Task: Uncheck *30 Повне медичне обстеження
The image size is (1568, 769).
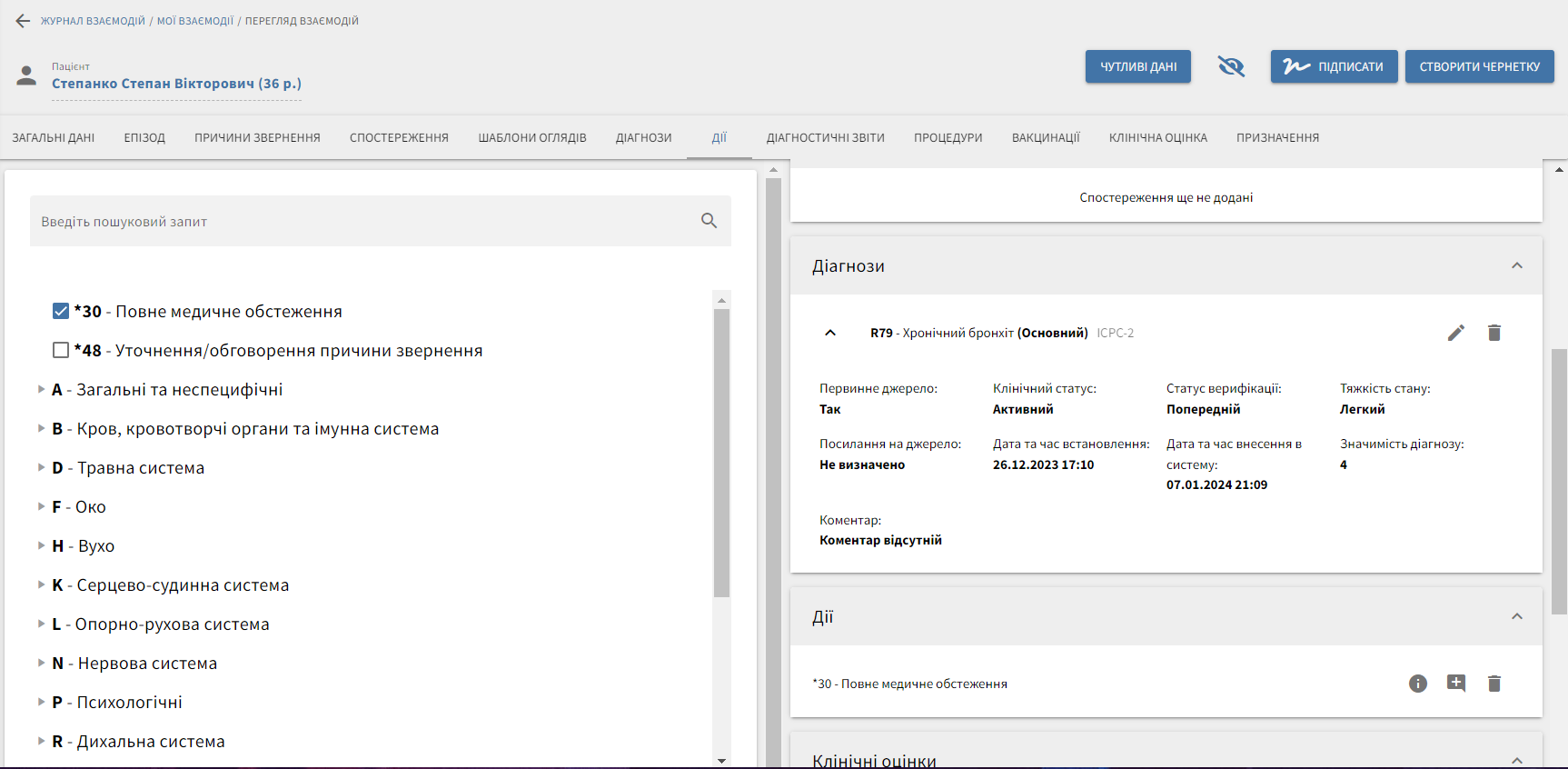Action: 61,311
